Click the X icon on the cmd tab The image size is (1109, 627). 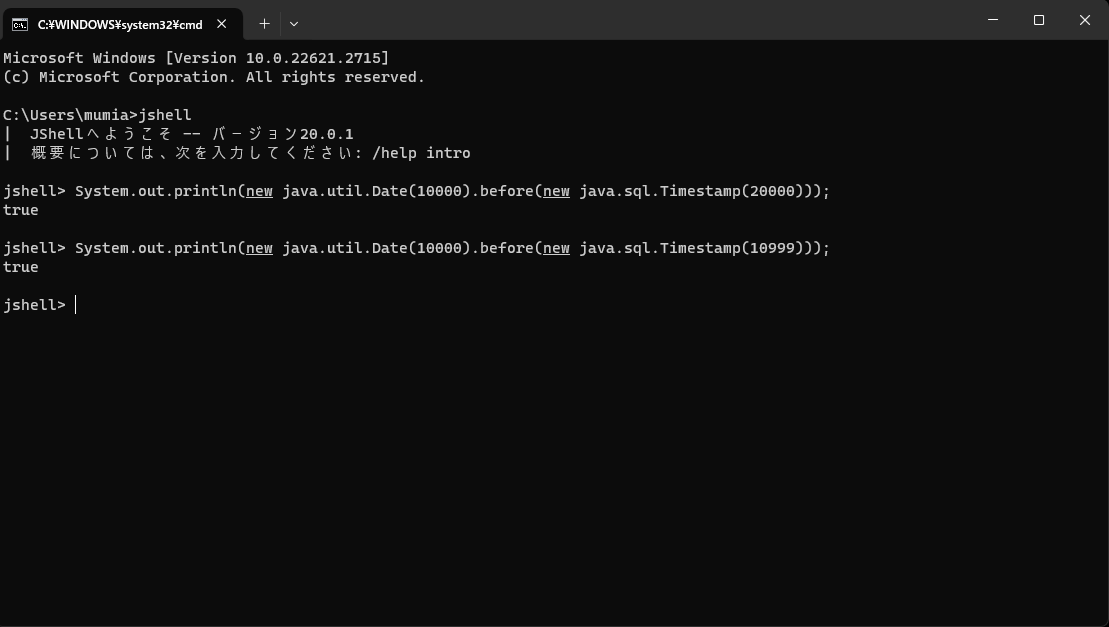tap(222, 24)
